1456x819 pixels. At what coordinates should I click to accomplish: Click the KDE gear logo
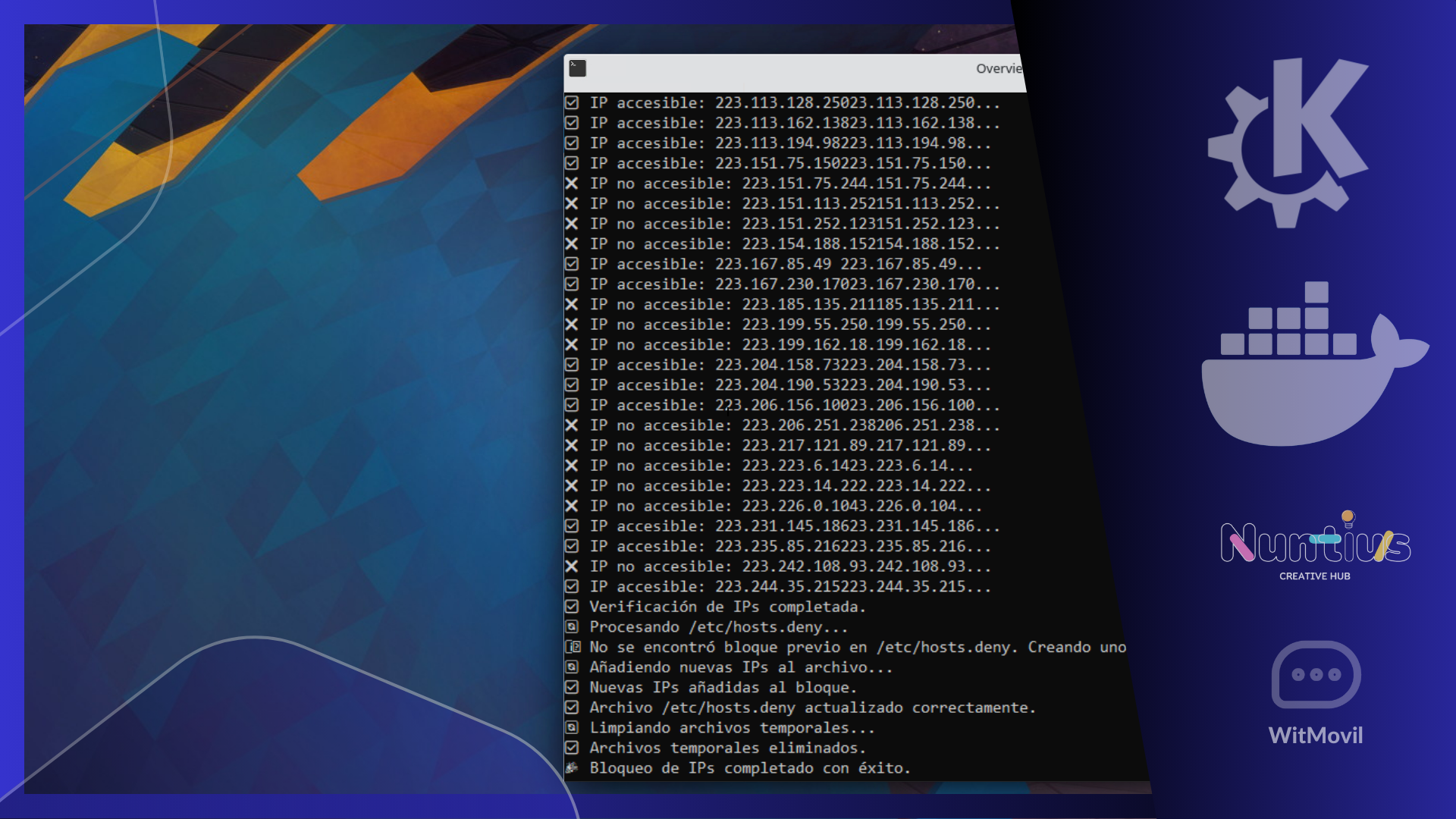point(1288,143)
